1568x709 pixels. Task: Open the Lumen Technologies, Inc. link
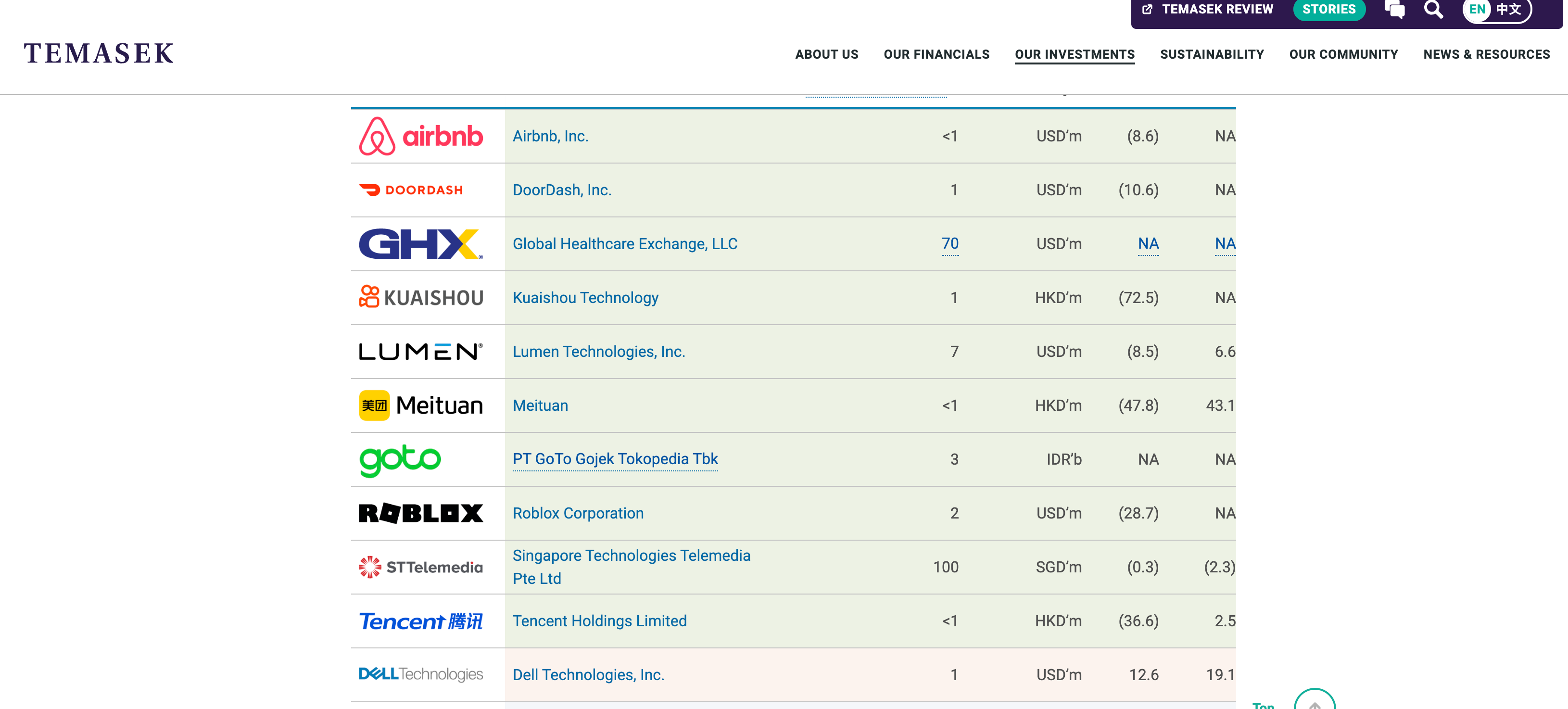pos(598,352)
